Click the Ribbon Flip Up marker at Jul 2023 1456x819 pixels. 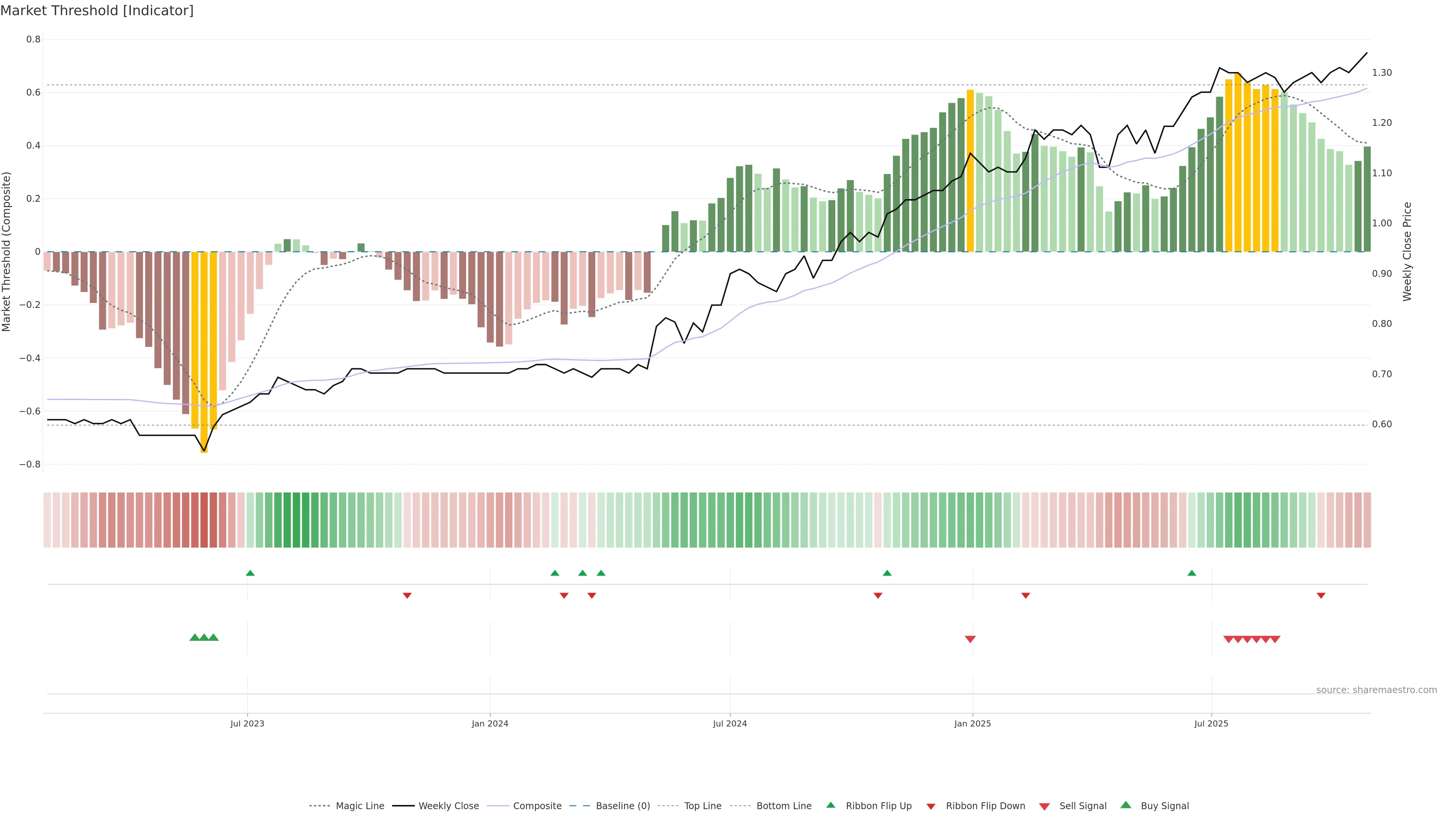coord(250,573)
